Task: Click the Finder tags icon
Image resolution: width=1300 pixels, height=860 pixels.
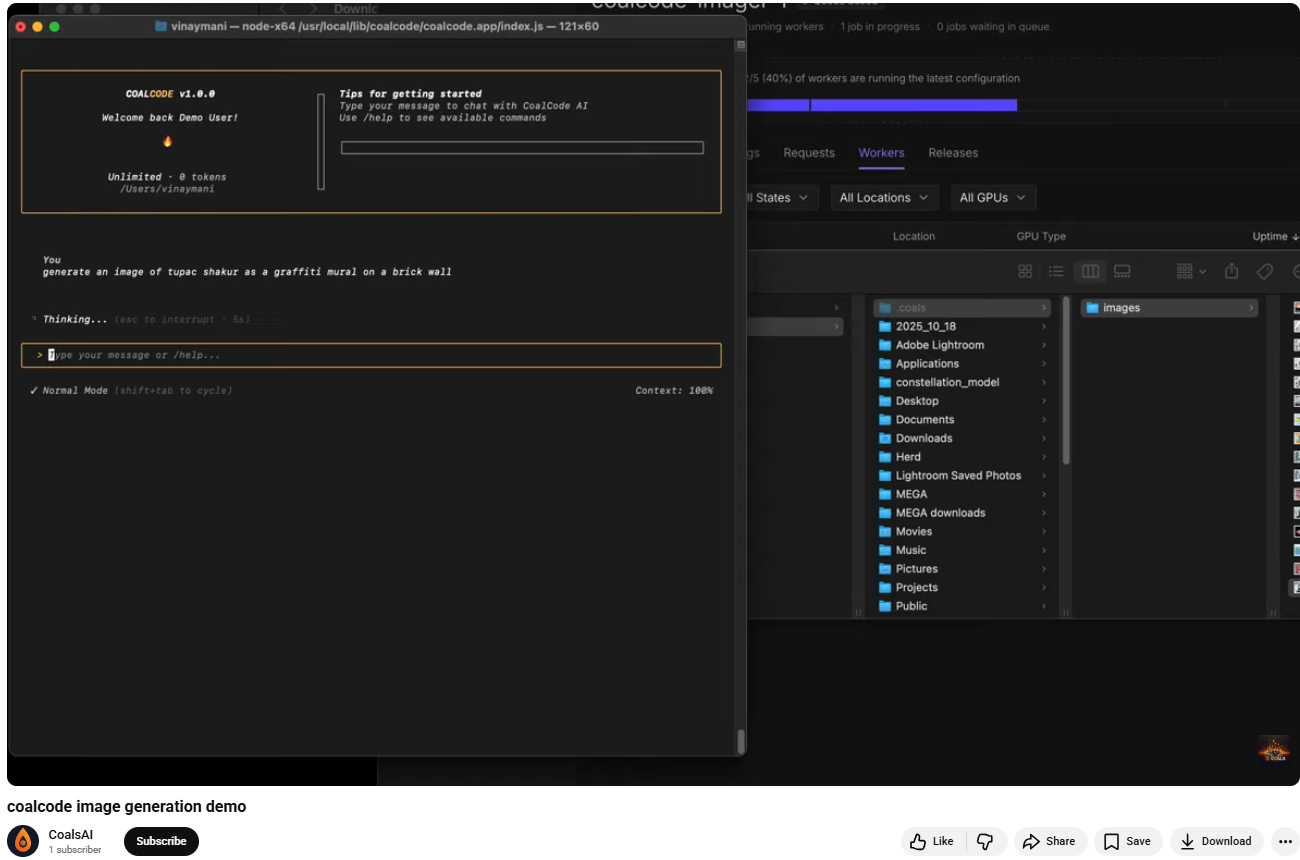Action: (x=1264, y=271)
